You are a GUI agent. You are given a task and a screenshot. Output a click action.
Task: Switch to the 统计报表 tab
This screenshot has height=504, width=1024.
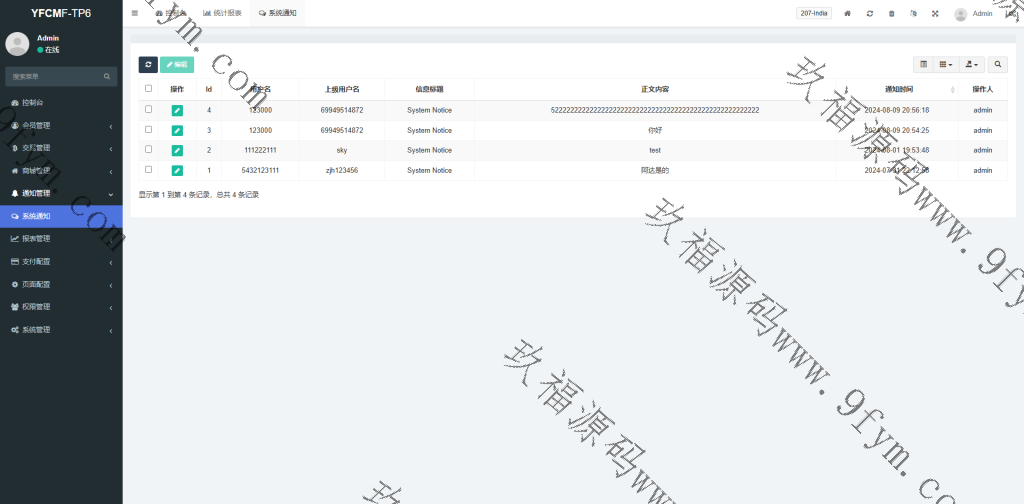[221, 13]
